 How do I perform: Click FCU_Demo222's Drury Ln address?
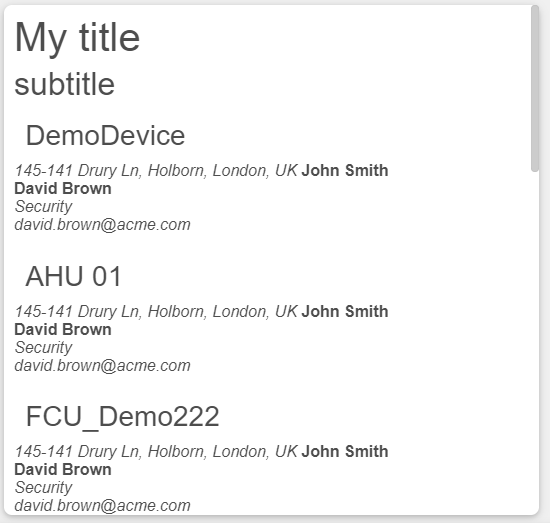pyautogui.click(x=156, y=452)
